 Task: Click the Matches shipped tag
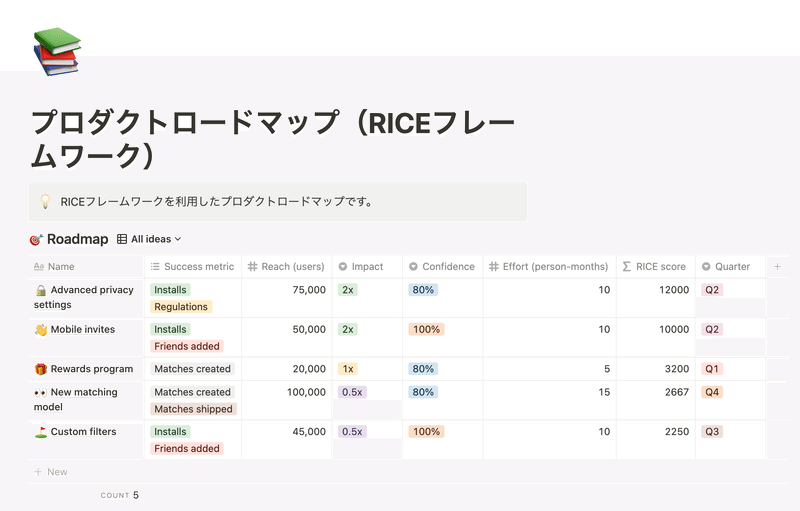(193, 409)
